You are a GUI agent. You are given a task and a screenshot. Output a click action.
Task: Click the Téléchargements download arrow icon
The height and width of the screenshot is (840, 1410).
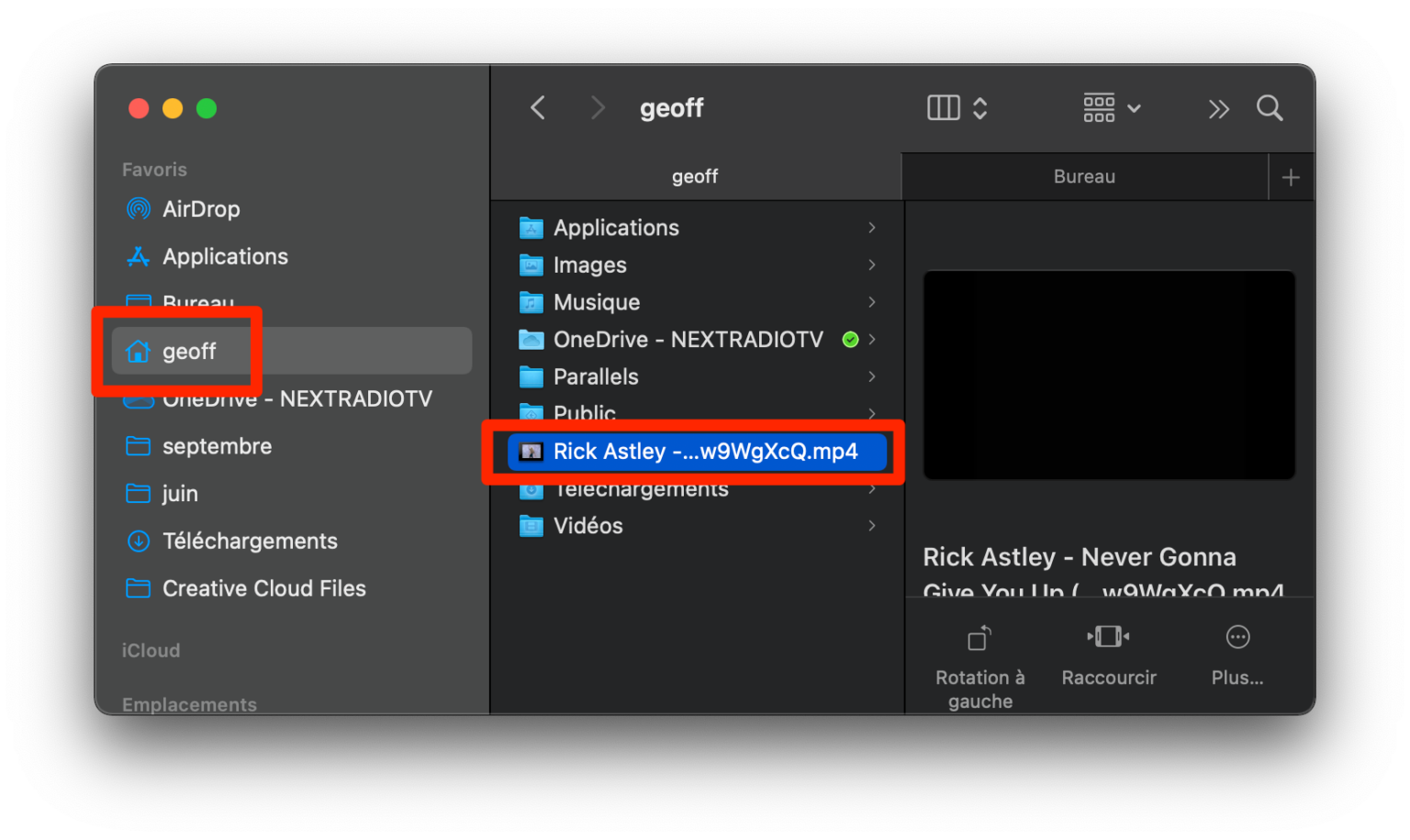tap(139, 542)
